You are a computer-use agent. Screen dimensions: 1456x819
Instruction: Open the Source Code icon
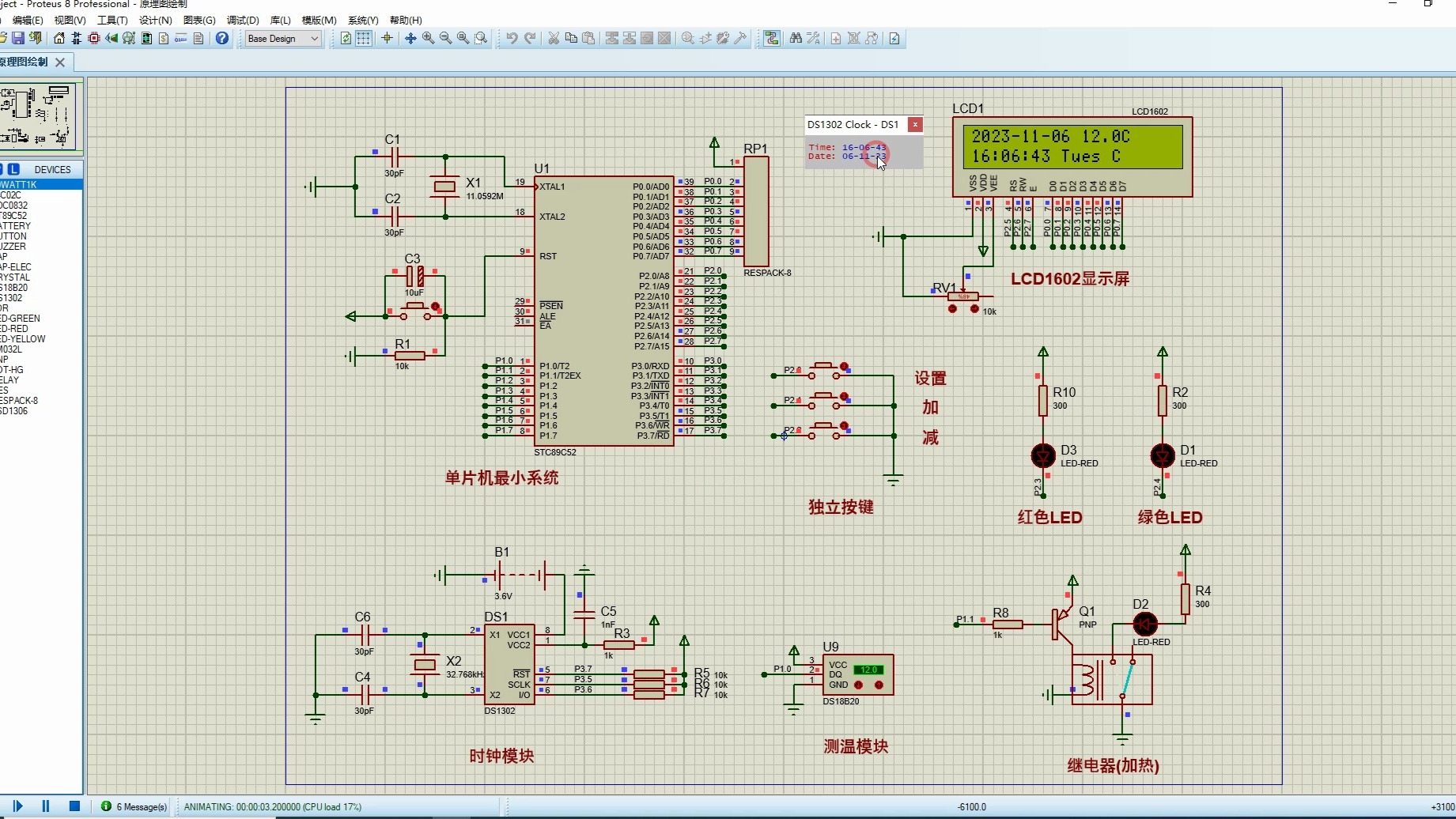[x=181, y=38]
